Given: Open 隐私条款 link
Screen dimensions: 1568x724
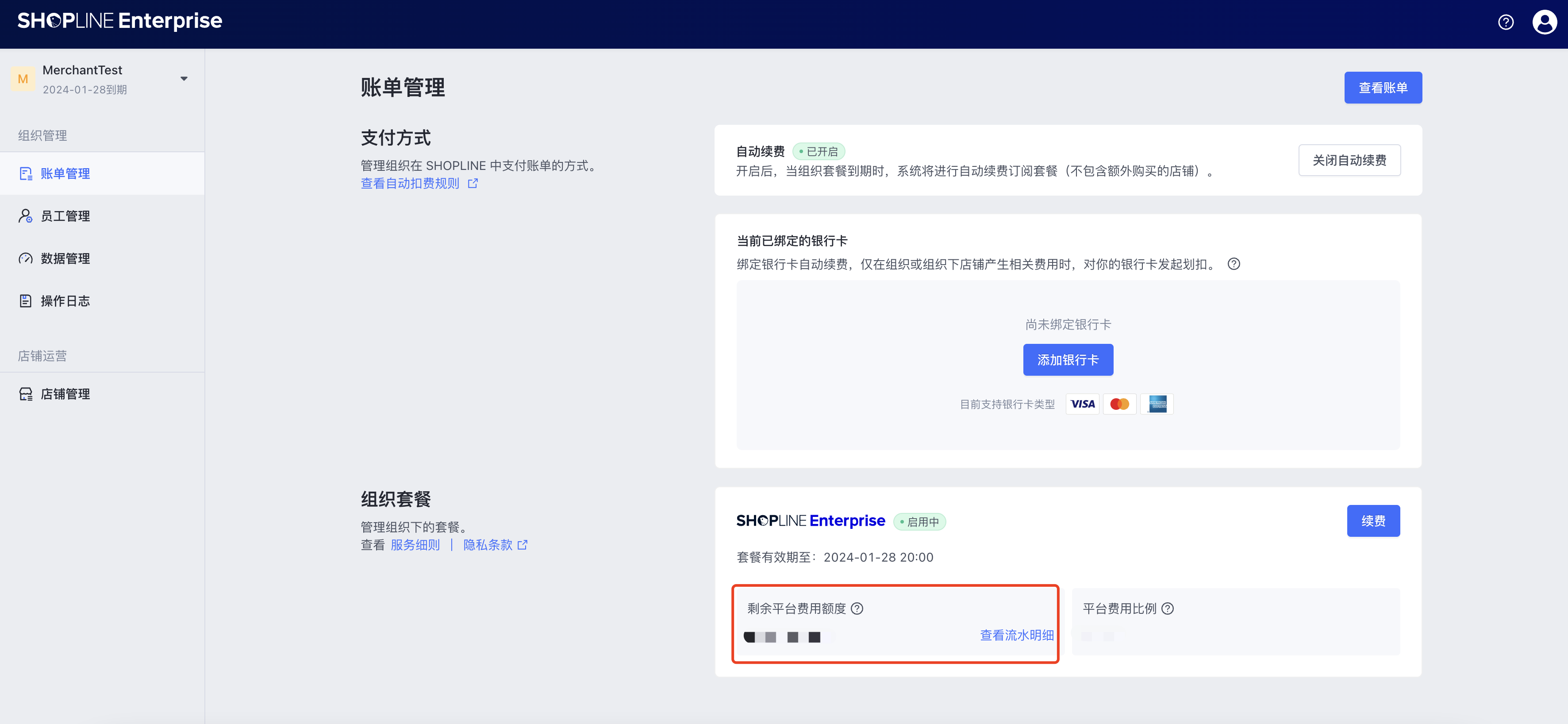Looking at the screenshot, I should click(x=488, y=545).
